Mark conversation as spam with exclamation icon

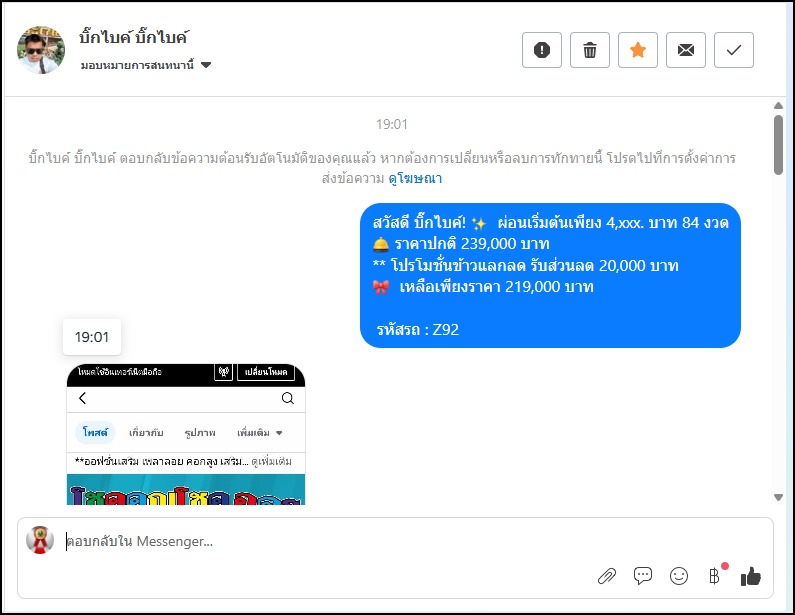pos(541,50)
